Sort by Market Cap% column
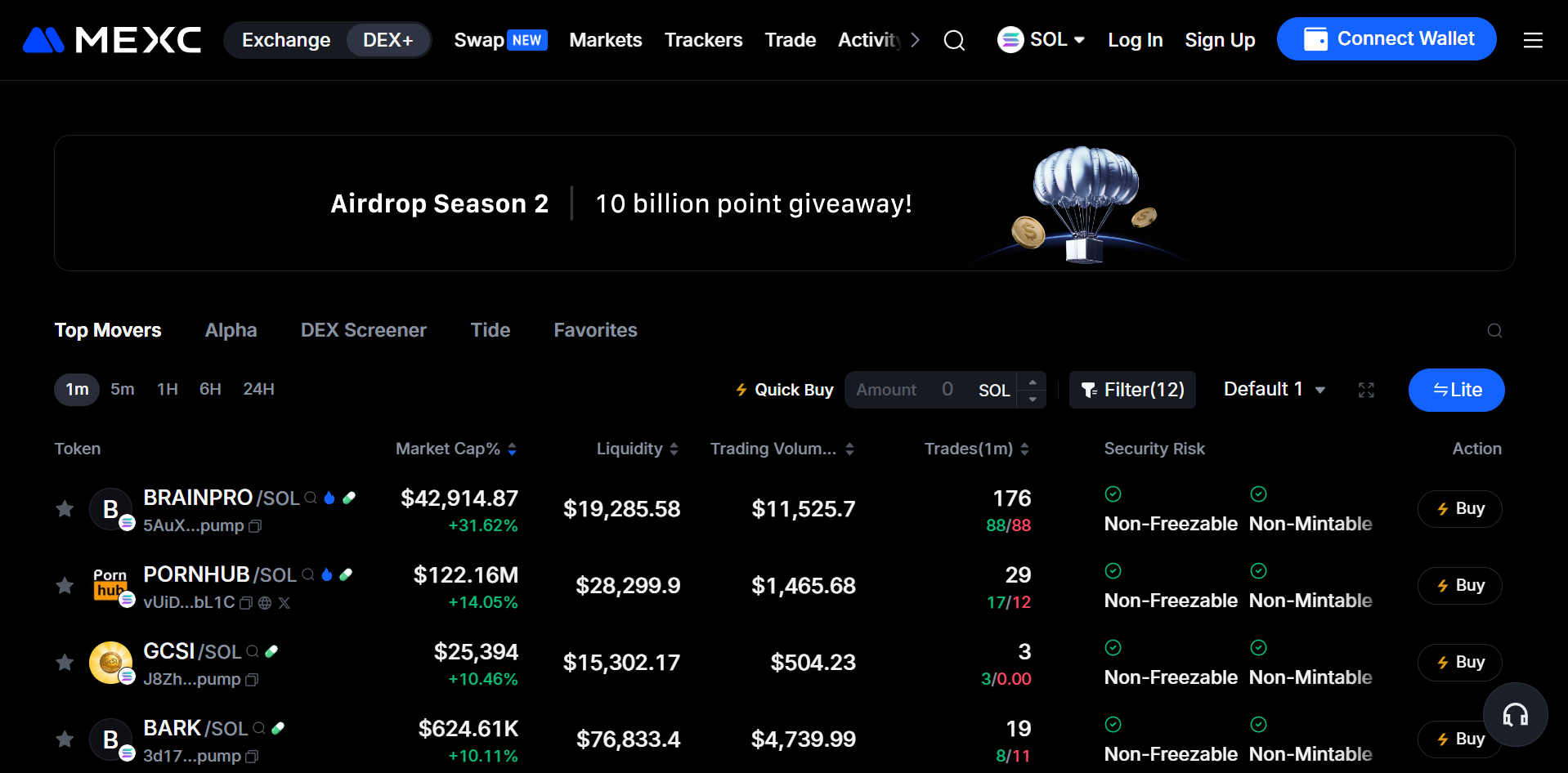The image size is (1568, 773). [x=456, y=449]
